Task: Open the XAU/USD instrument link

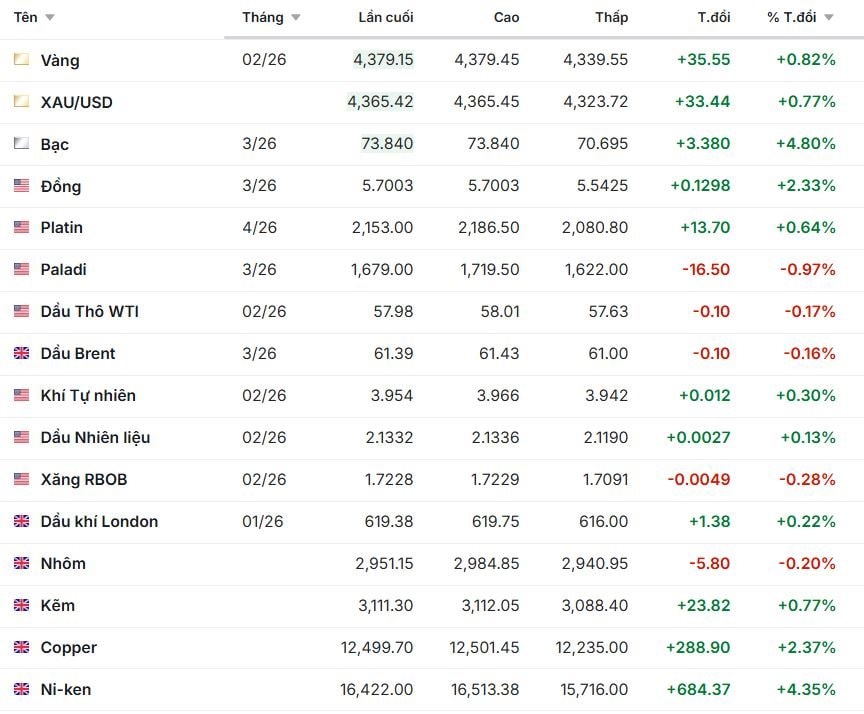Action: [76, 102]
